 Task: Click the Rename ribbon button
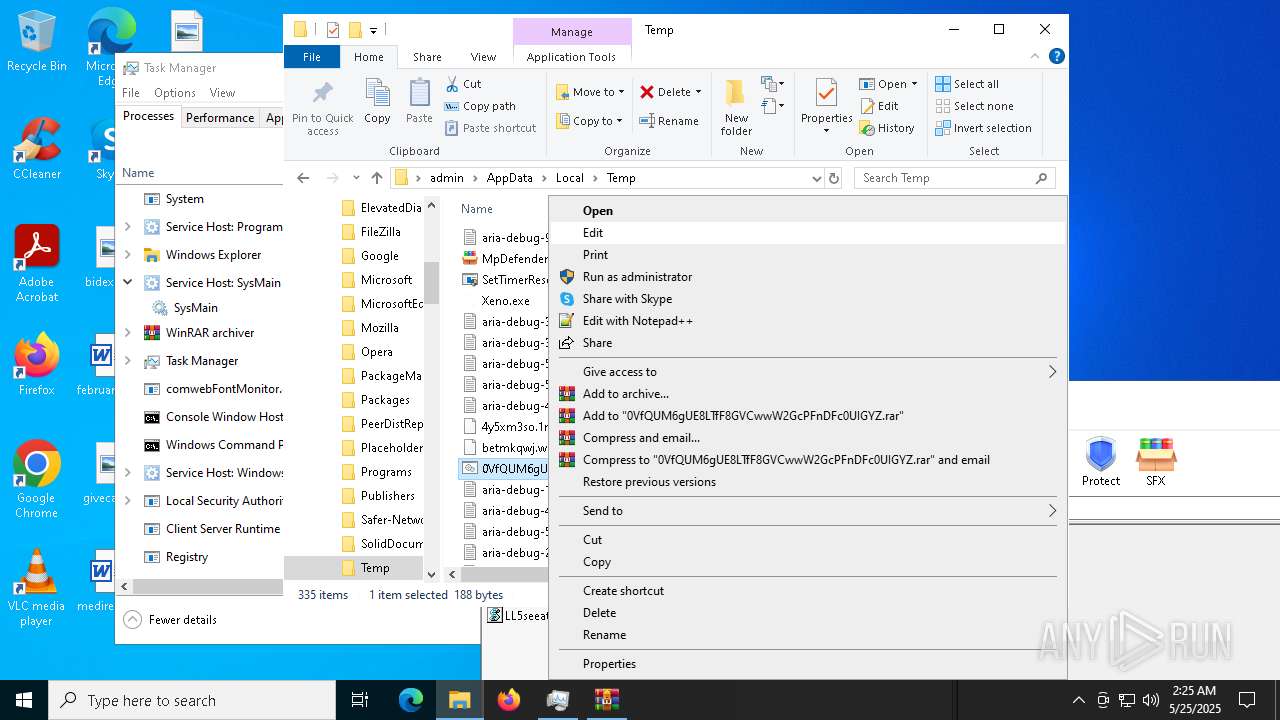(x=669, y=121)
